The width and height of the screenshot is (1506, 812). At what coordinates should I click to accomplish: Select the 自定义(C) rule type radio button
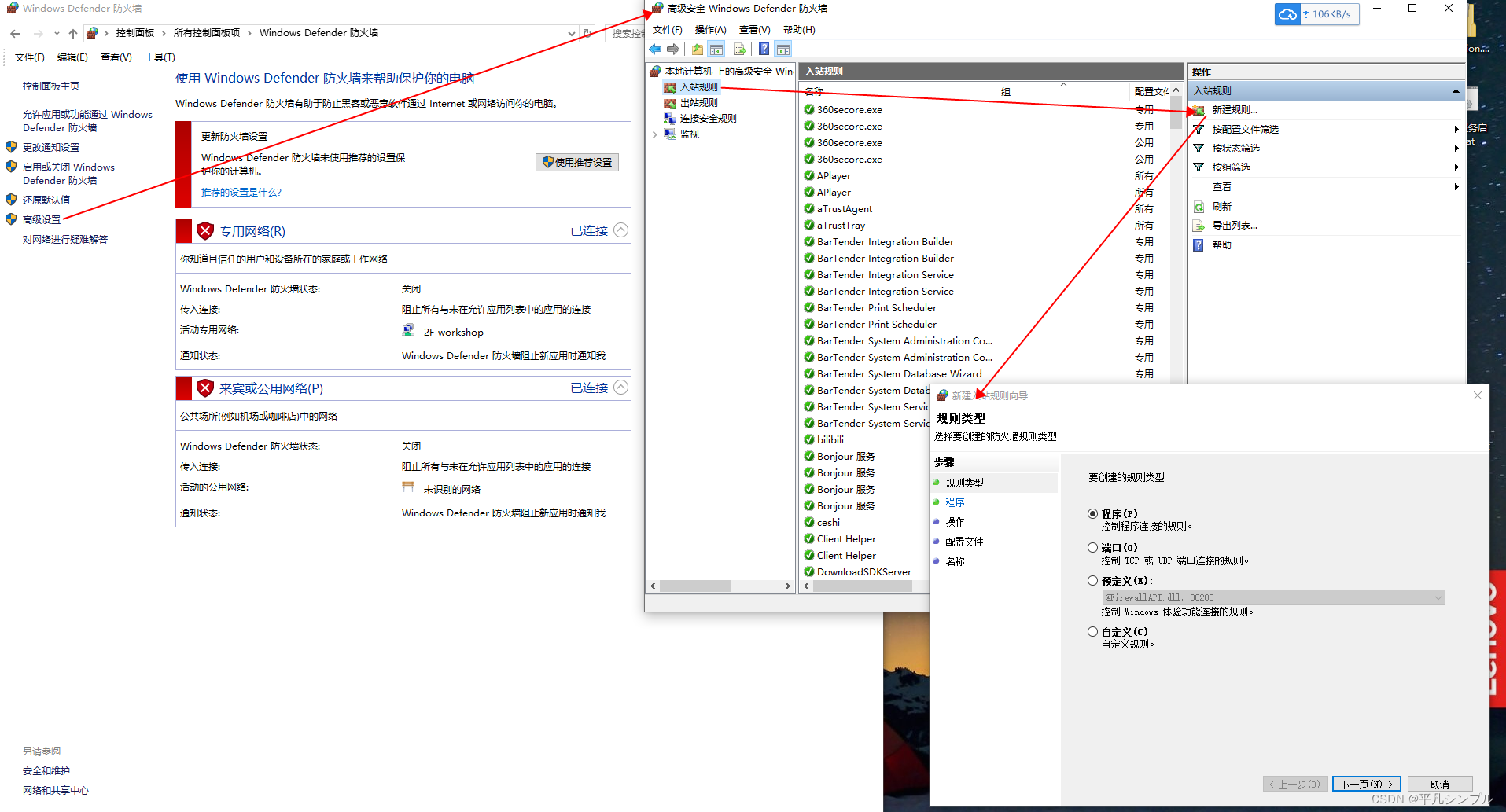[1092, 632]
